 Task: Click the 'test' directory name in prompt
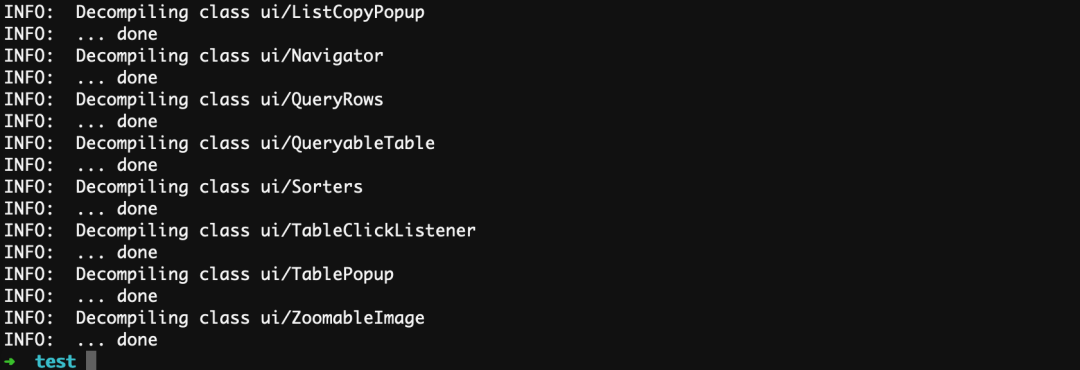coord(56,361)
